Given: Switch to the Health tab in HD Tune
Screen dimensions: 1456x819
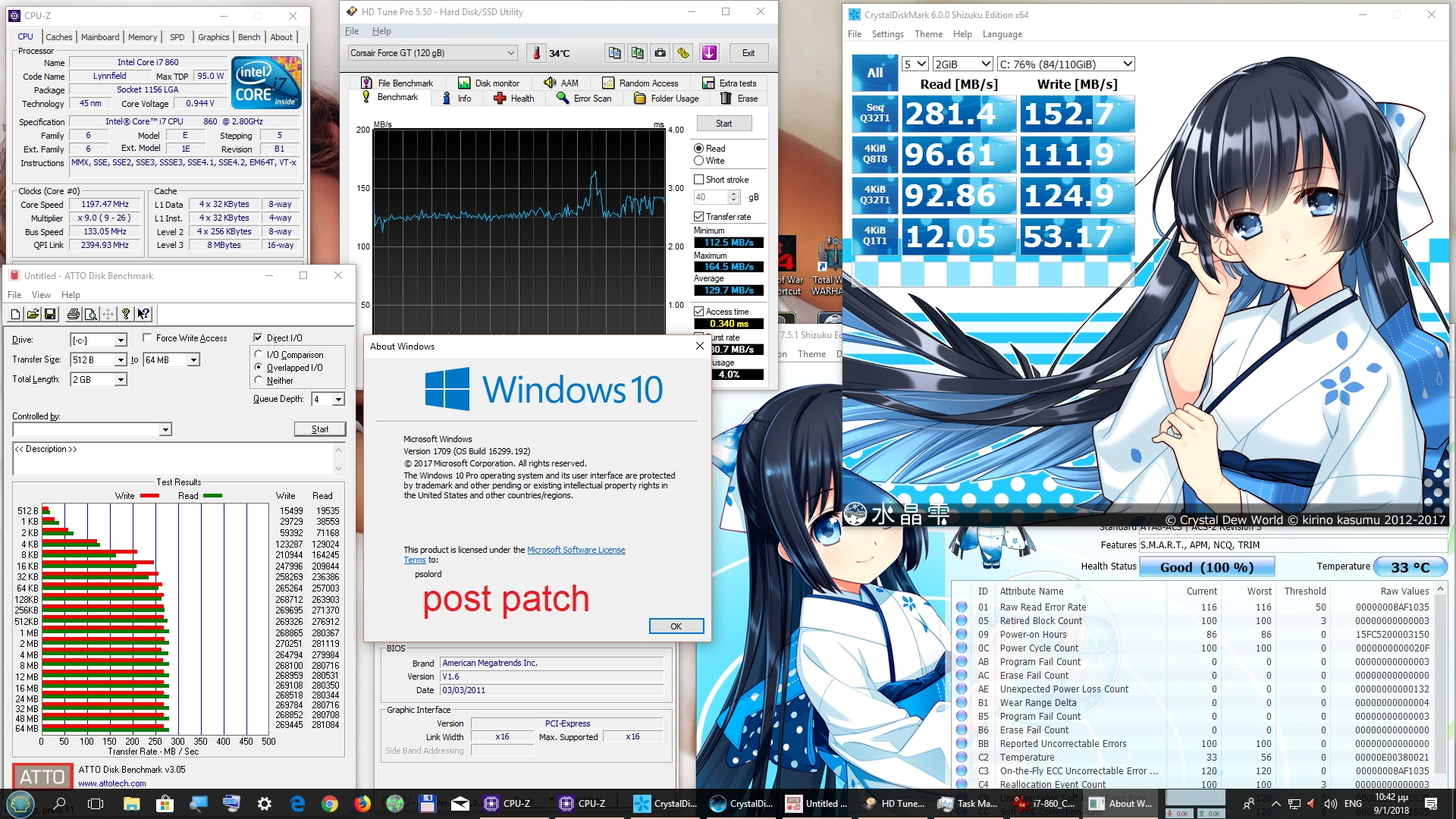Looking at the screenshot, I should point(514,99).
